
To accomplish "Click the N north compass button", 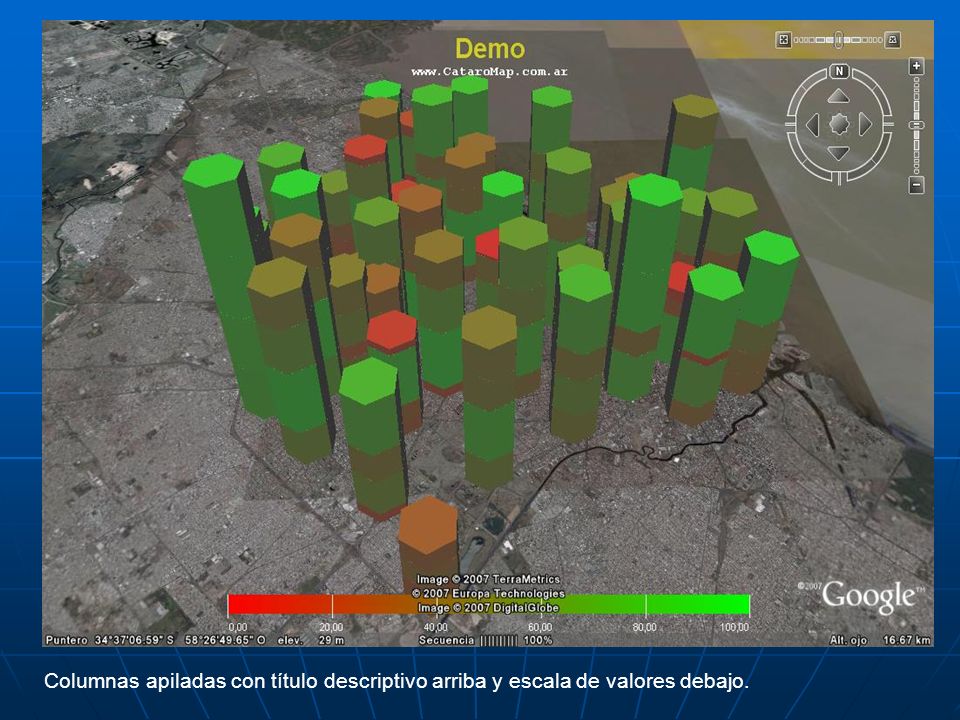I will coord(839,71).
